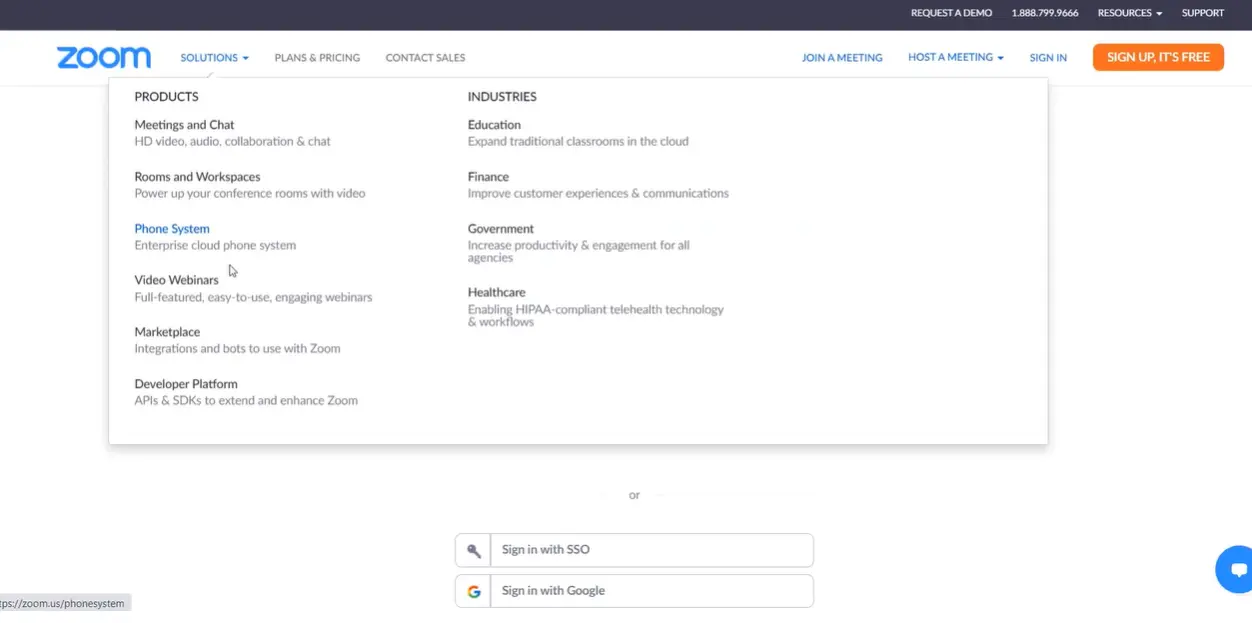Viewport: 1252px width, 623px height.
Task: Click the key icon for SSO sign-in
Action: 474,550
